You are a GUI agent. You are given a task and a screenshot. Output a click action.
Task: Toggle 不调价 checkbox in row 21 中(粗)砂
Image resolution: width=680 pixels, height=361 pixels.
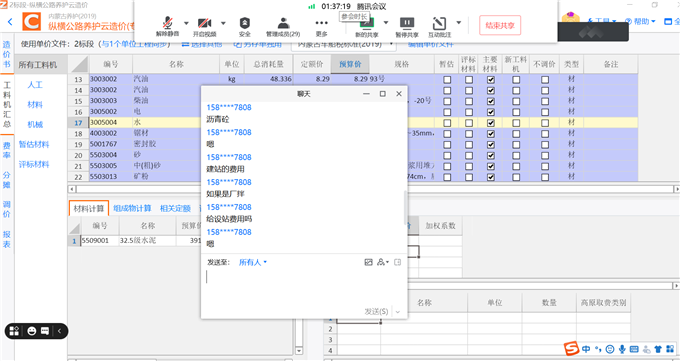pos(545,167)
